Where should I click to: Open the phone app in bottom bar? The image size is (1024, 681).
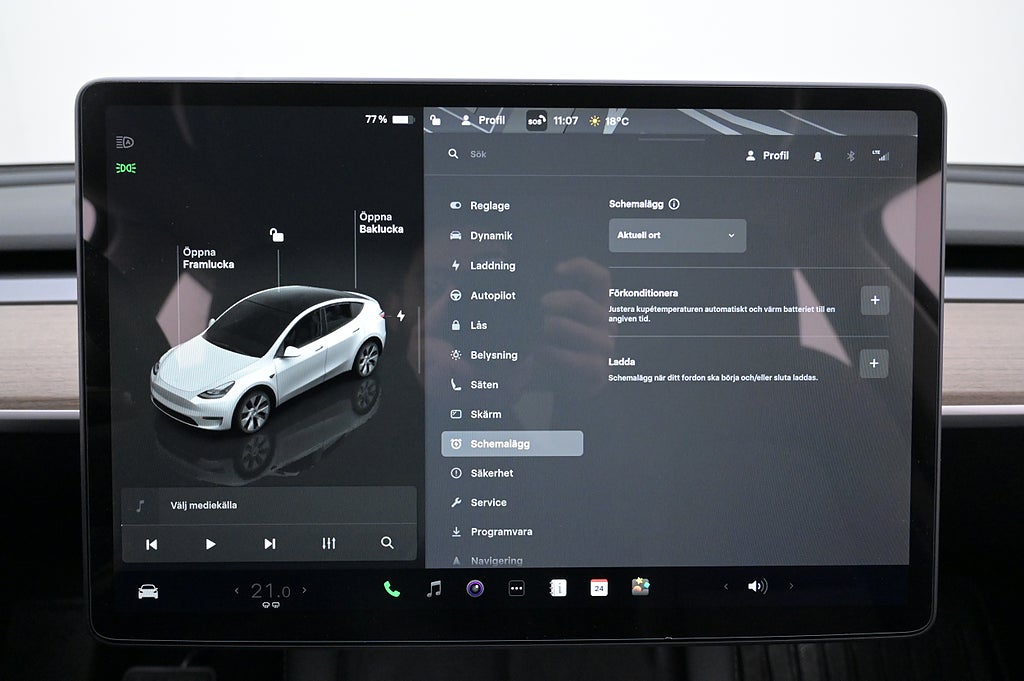click(391, 589)
